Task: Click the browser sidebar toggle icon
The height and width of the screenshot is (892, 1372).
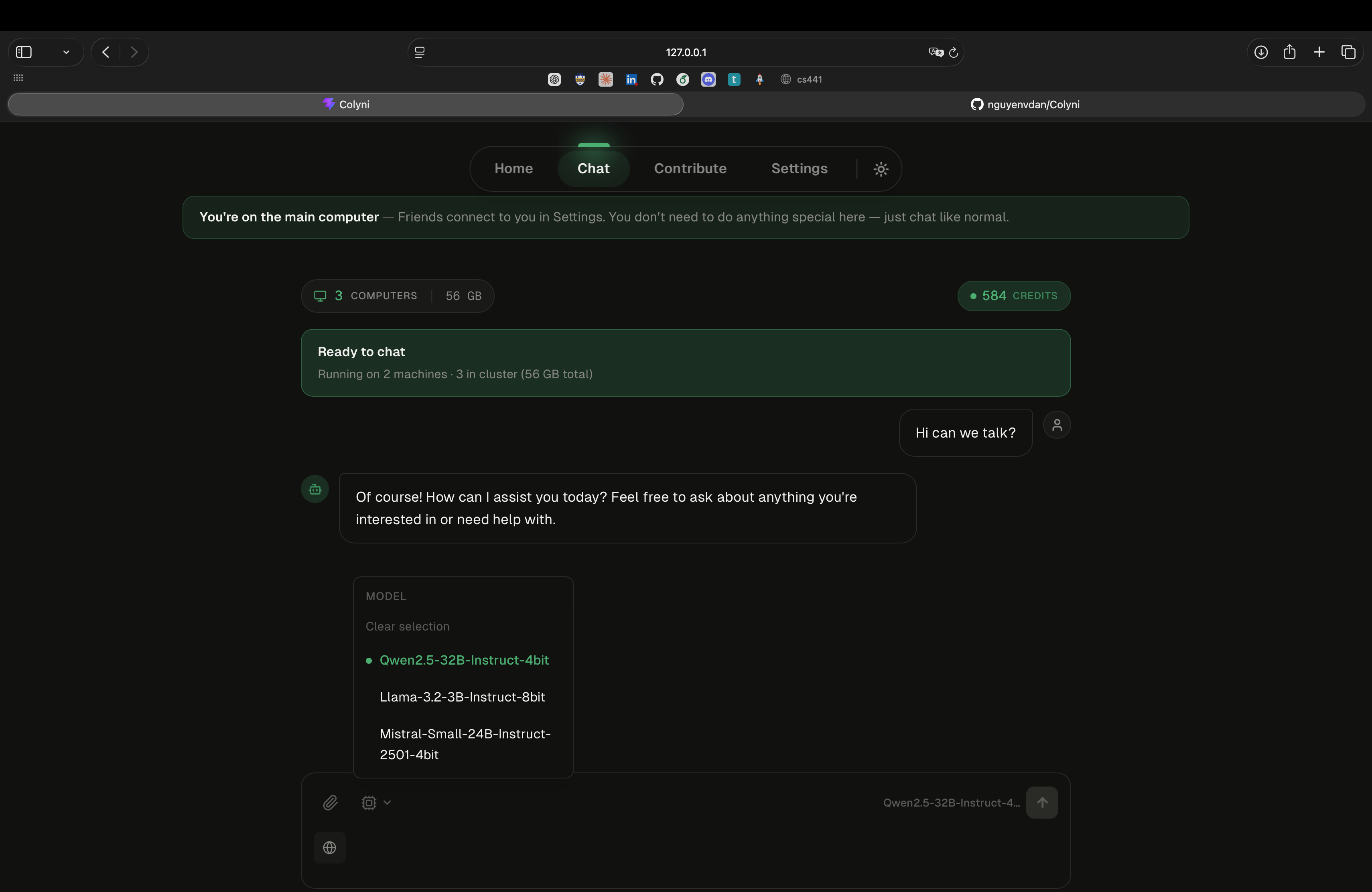Action: point(24,52)
